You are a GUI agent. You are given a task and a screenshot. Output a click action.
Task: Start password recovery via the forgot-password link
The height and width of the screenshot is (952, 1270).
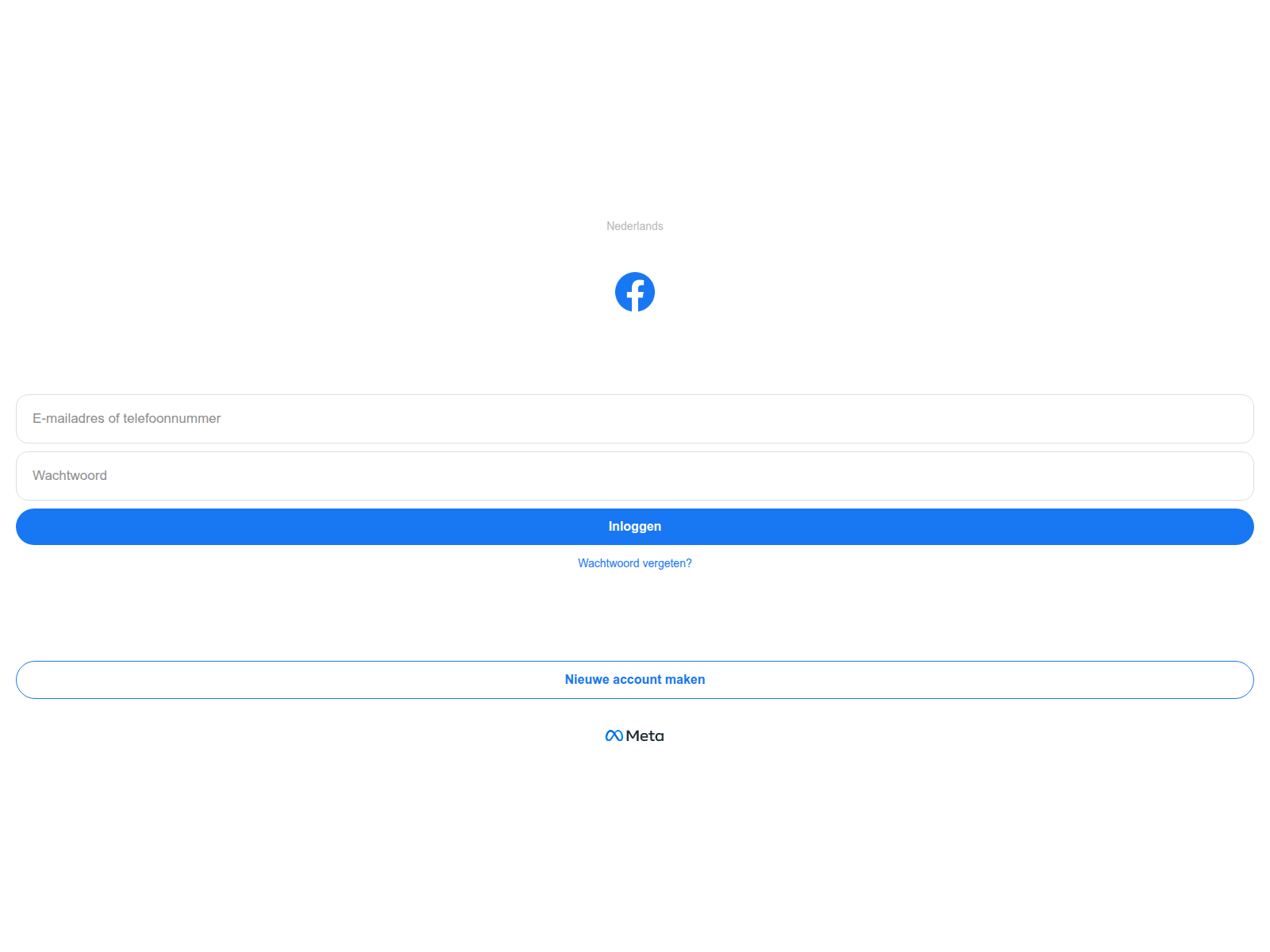coord(635,563)
